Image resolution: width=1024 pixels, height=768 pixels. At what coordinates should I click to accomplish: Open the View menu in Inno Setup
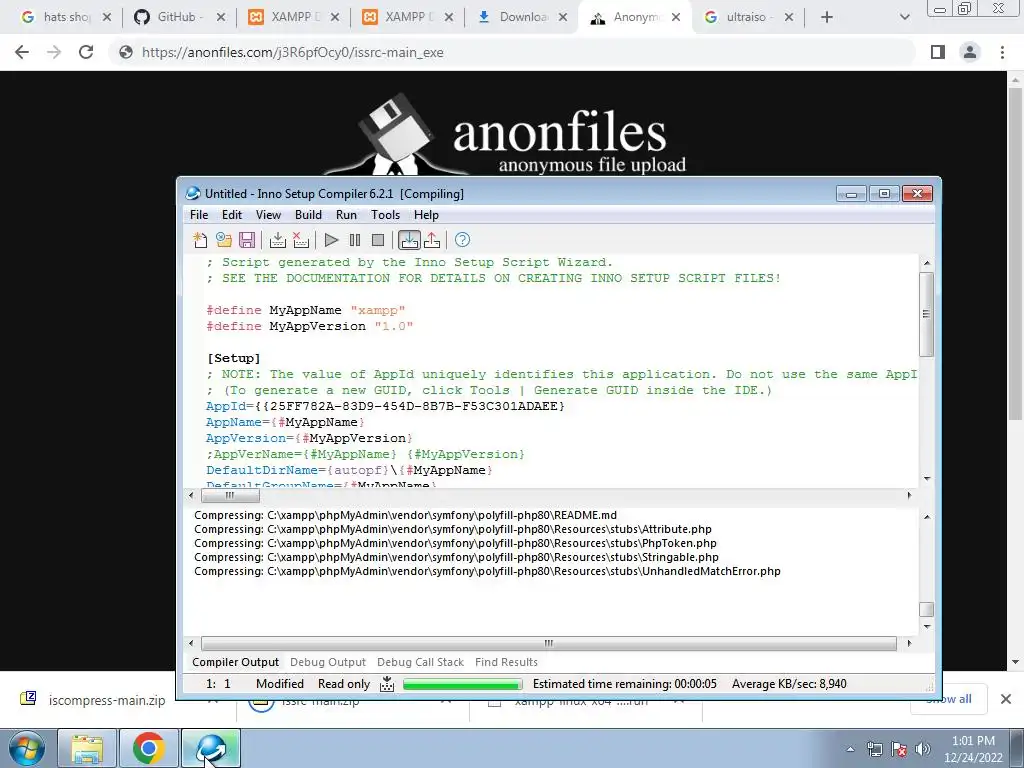[268, 215]
